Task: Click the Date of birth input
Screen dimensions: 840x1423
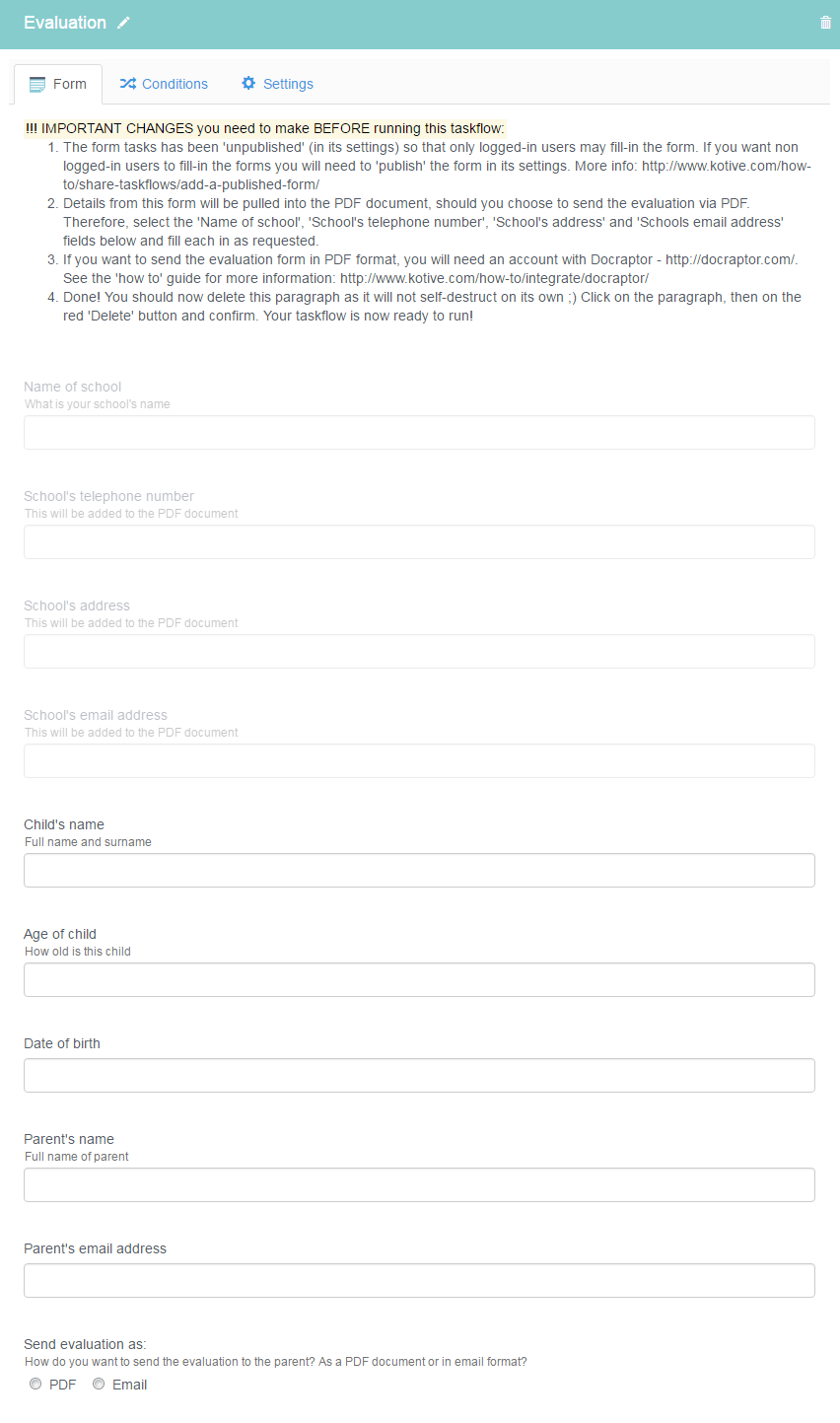Action: (419, 1075)
